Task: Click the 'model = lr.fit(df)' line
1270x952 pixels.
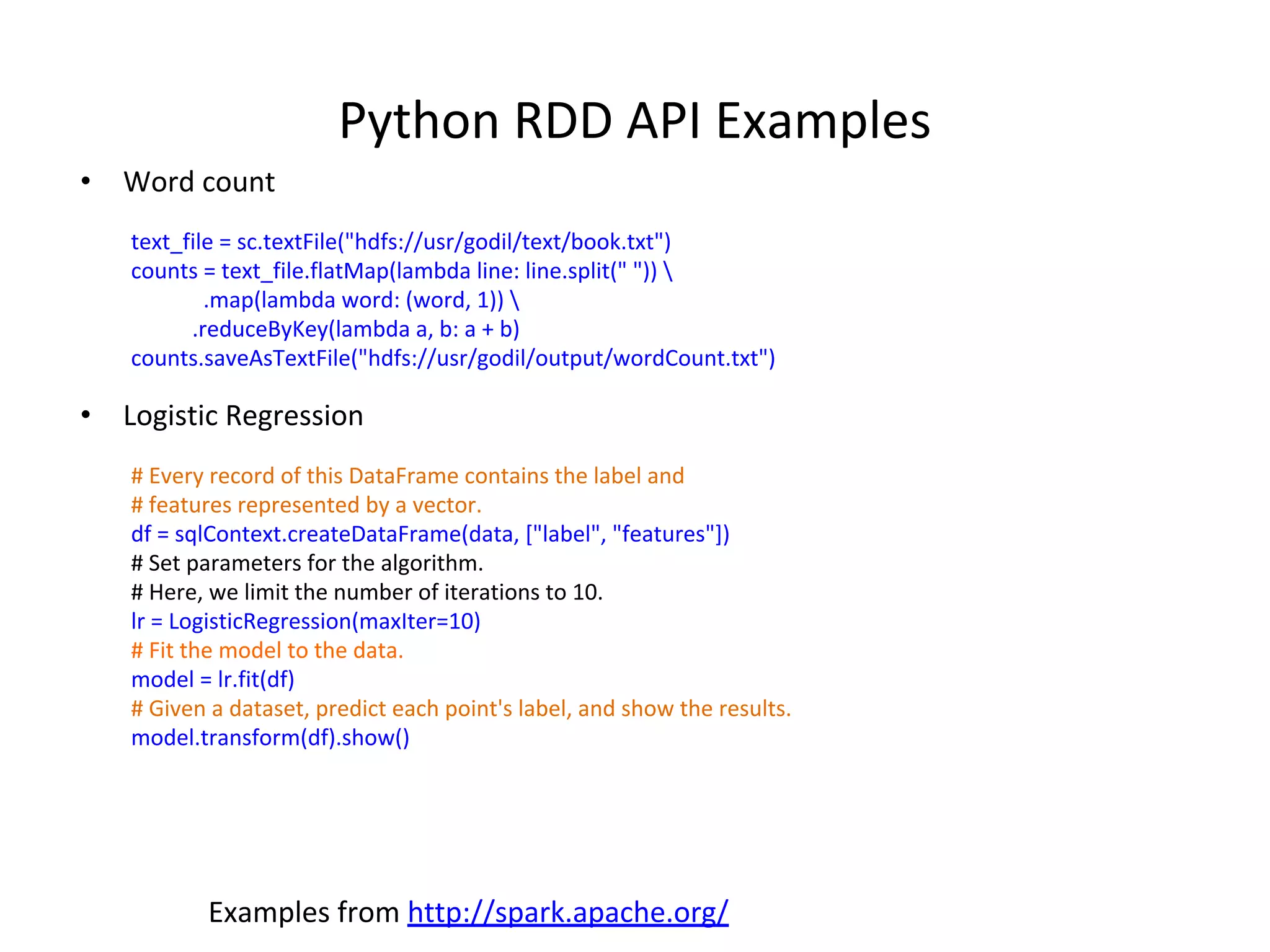Action: 213,680
